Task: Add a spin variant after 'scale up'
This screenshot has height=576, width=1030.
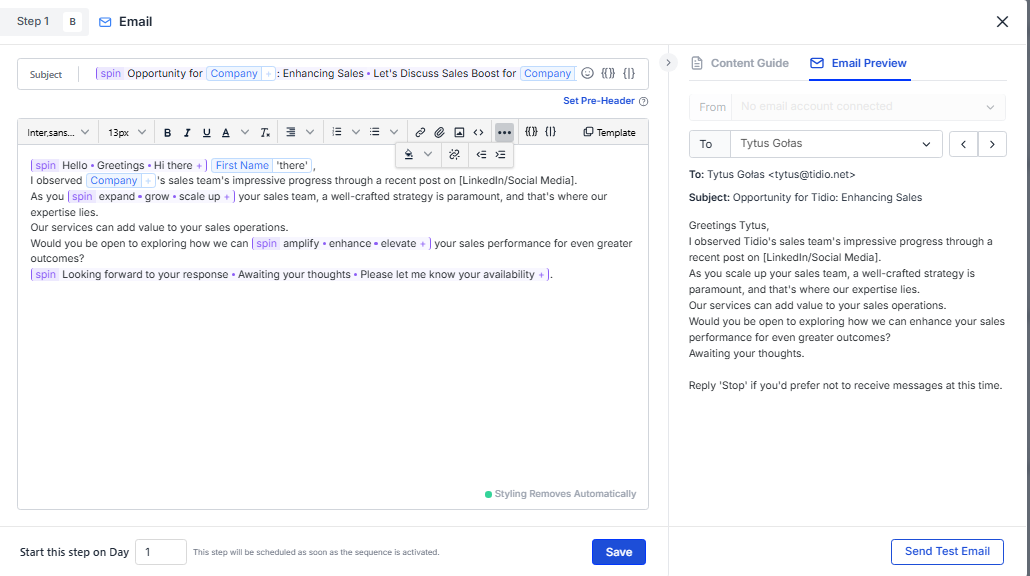Action: [x=227, y=197]
